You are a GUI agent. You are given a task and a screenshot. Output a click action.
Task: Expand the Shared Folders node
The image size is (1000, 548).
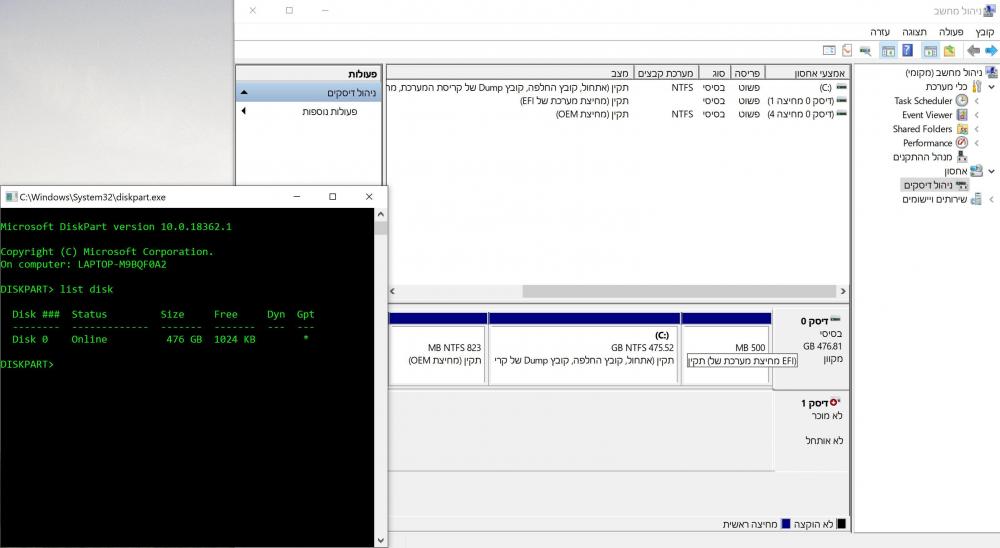[x=976, y=129]
